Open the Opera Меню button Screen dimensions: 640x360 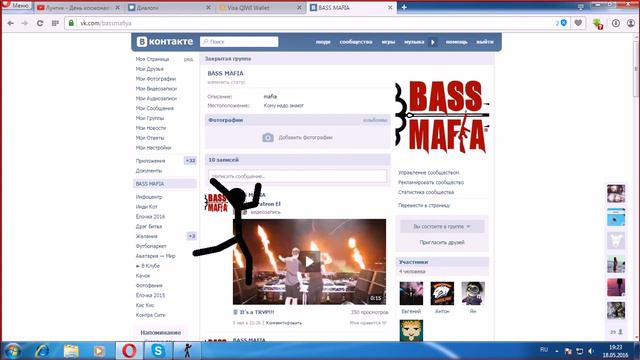(x=16, y=6)
